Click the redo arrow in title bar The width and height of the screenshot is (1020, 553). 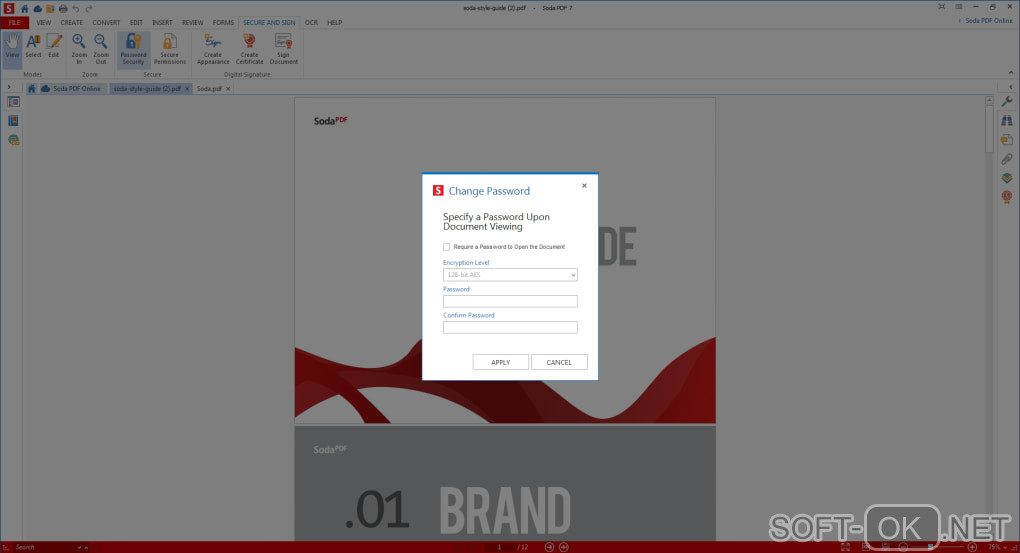pos(88,8)
